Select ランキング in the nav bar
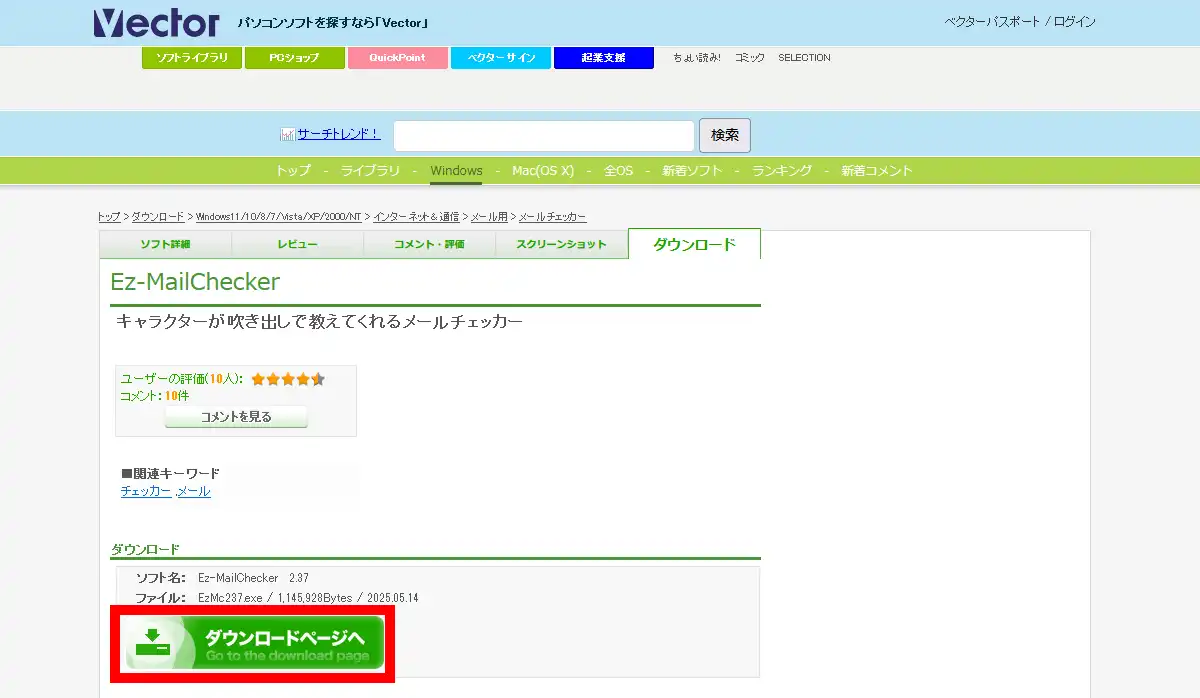 point(782,171)
